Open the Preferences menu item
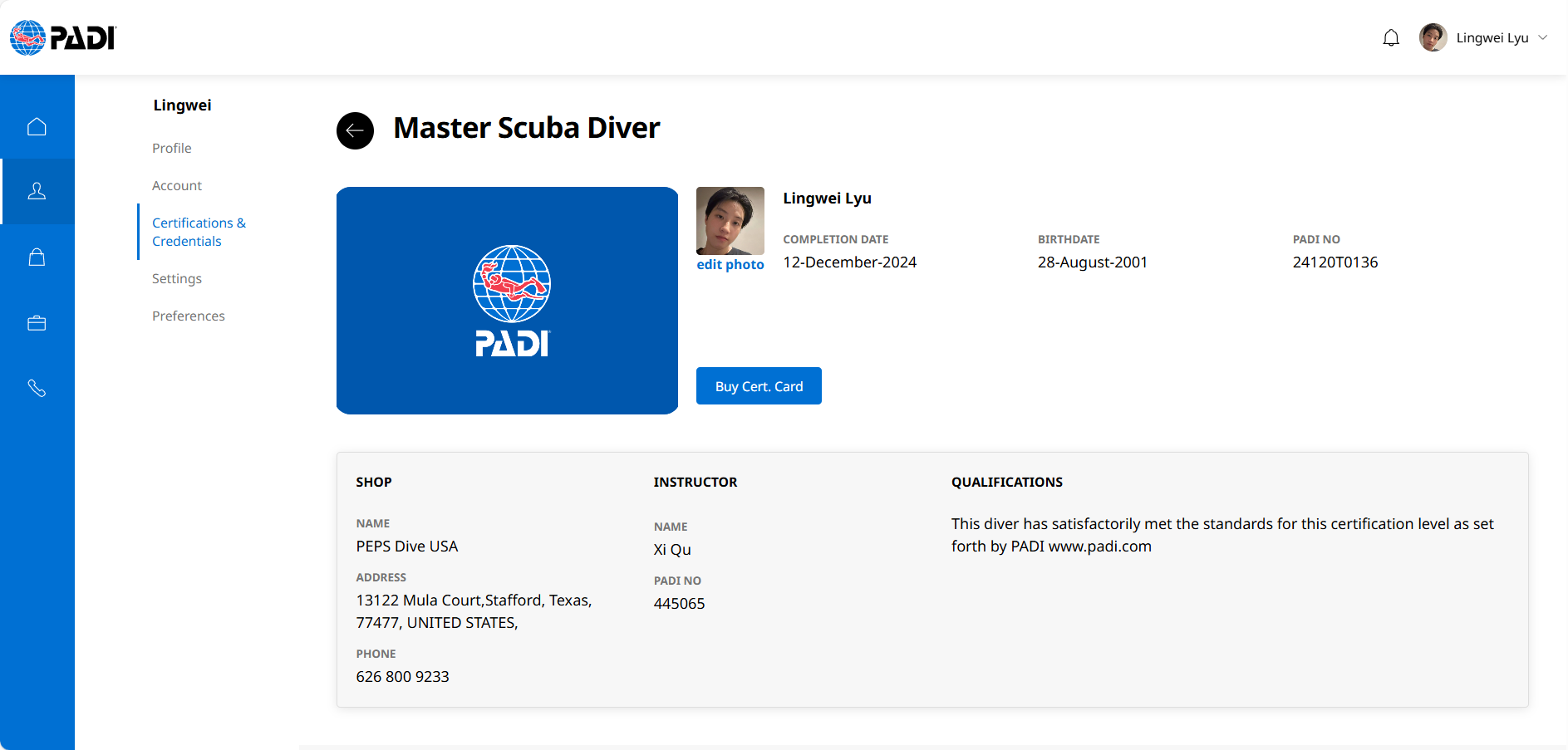The height and width of the screenshot is (750, 1568). pyautogui.click(x=189, y=316)
